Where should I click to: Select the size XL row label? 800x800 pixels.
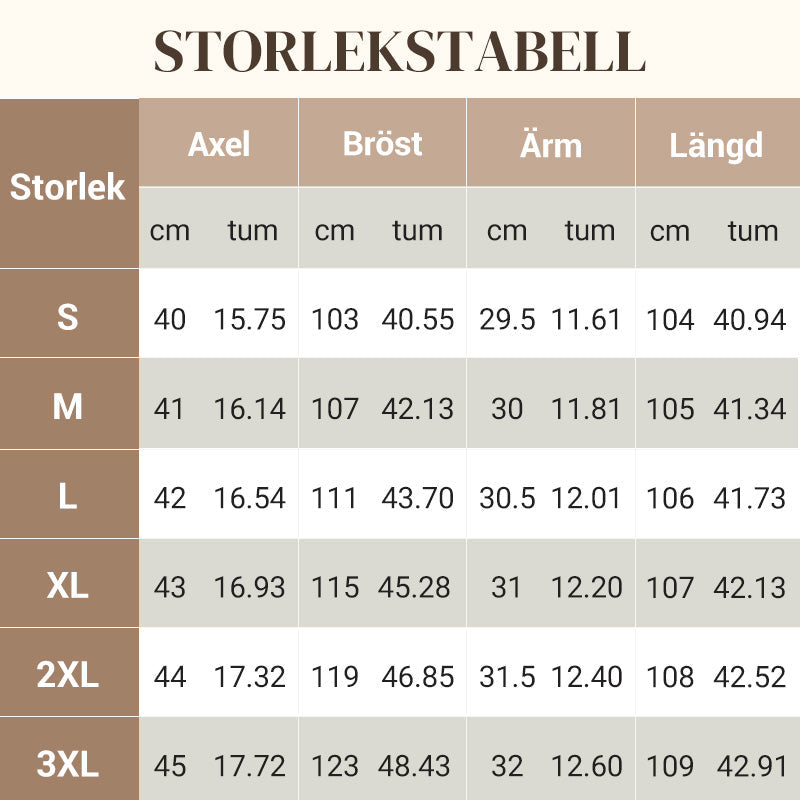click(69, 583)
